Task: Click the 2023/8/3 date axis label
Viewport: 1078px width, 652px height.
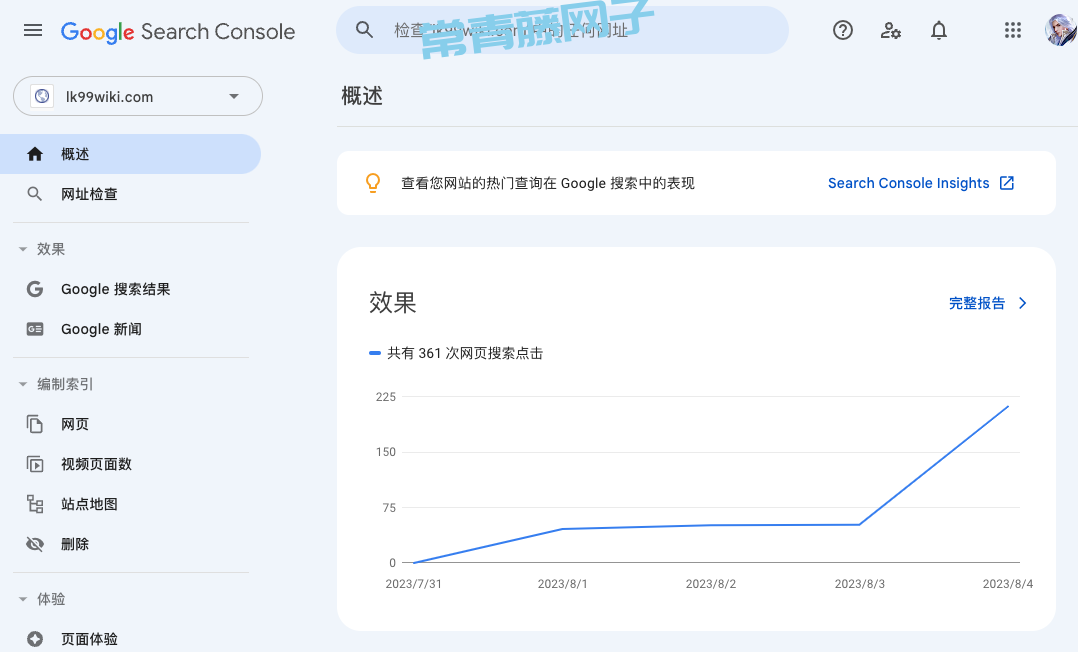Action: click(859, 584)
